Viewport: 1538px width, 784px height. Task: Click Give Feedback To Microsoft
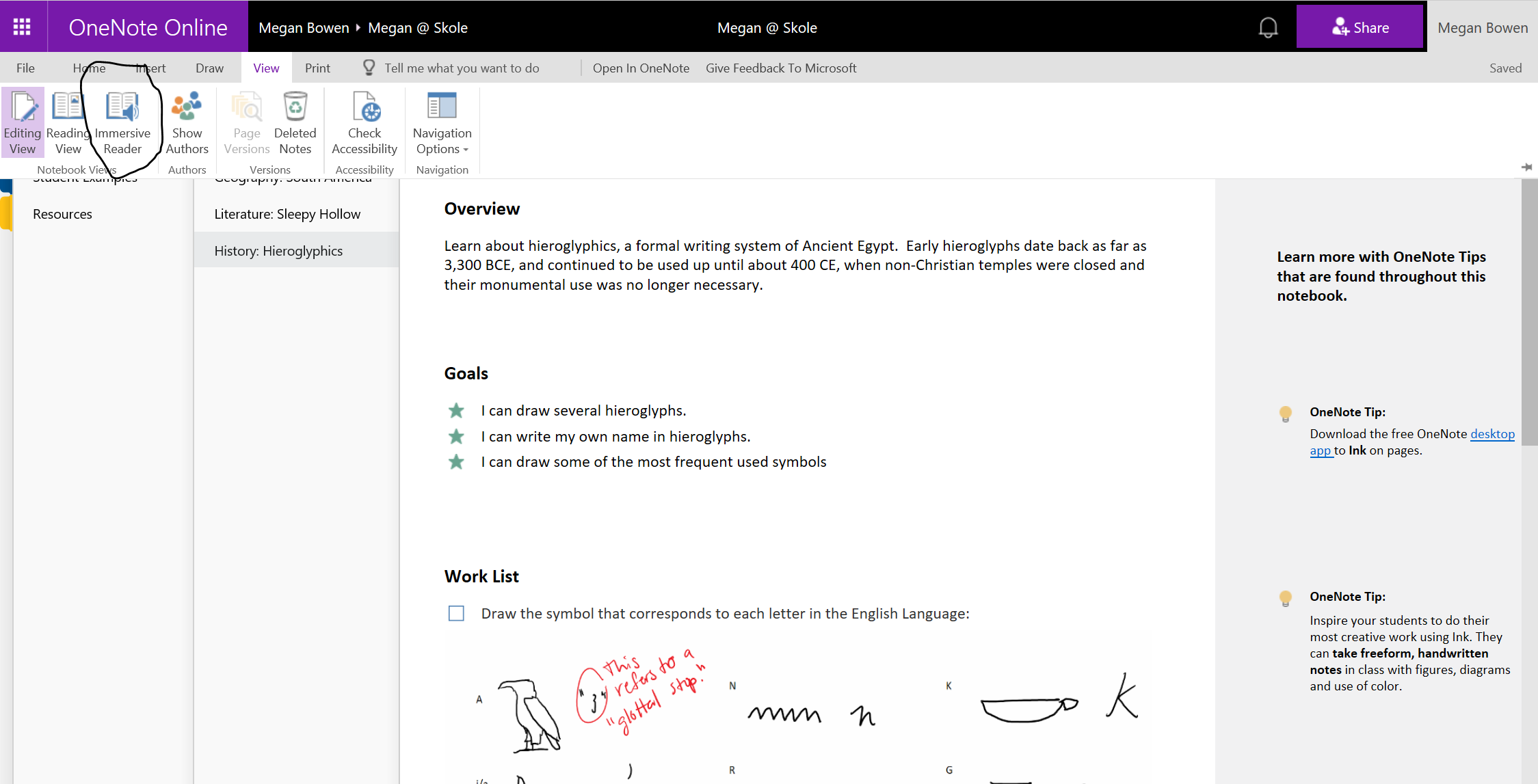tap(781, 68)
